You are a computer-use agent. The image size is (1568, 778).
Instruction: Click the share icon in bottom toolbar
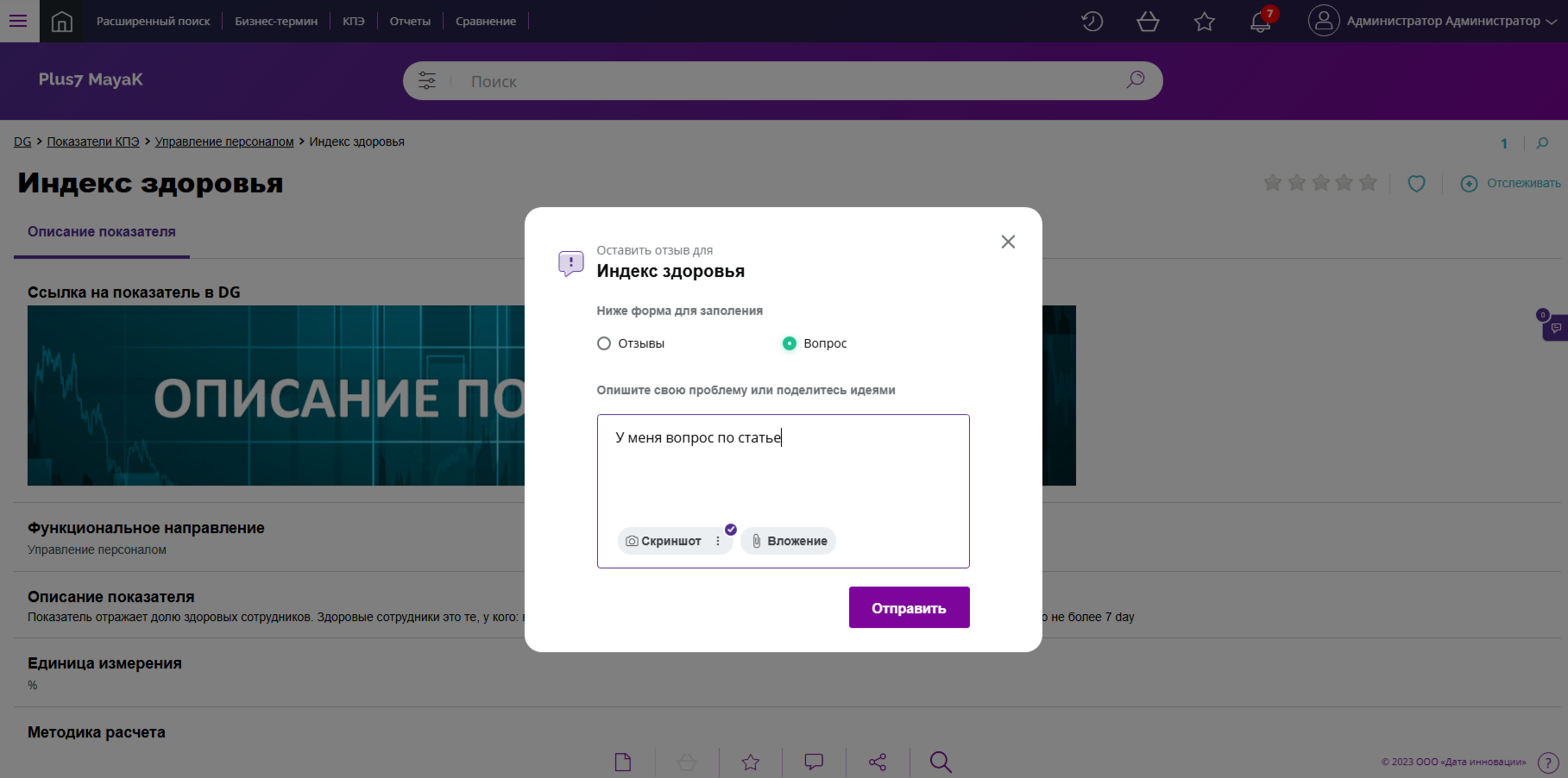[878, 762]
